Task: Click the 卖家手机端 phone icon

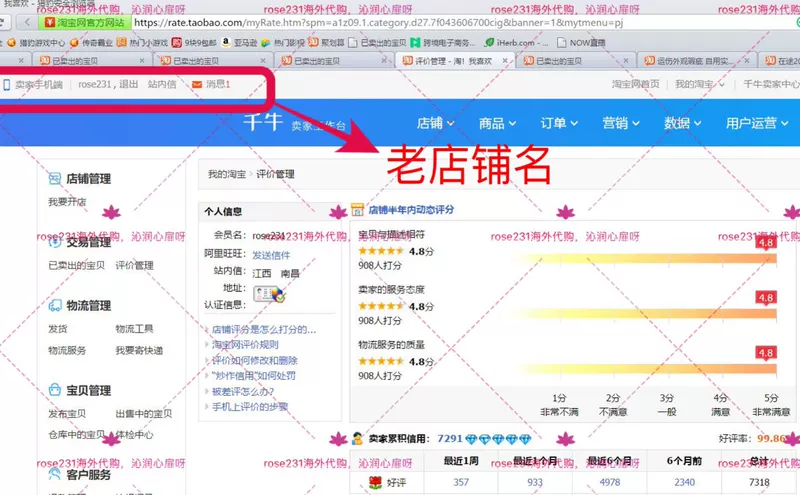Action: click(x=7, y=84)
